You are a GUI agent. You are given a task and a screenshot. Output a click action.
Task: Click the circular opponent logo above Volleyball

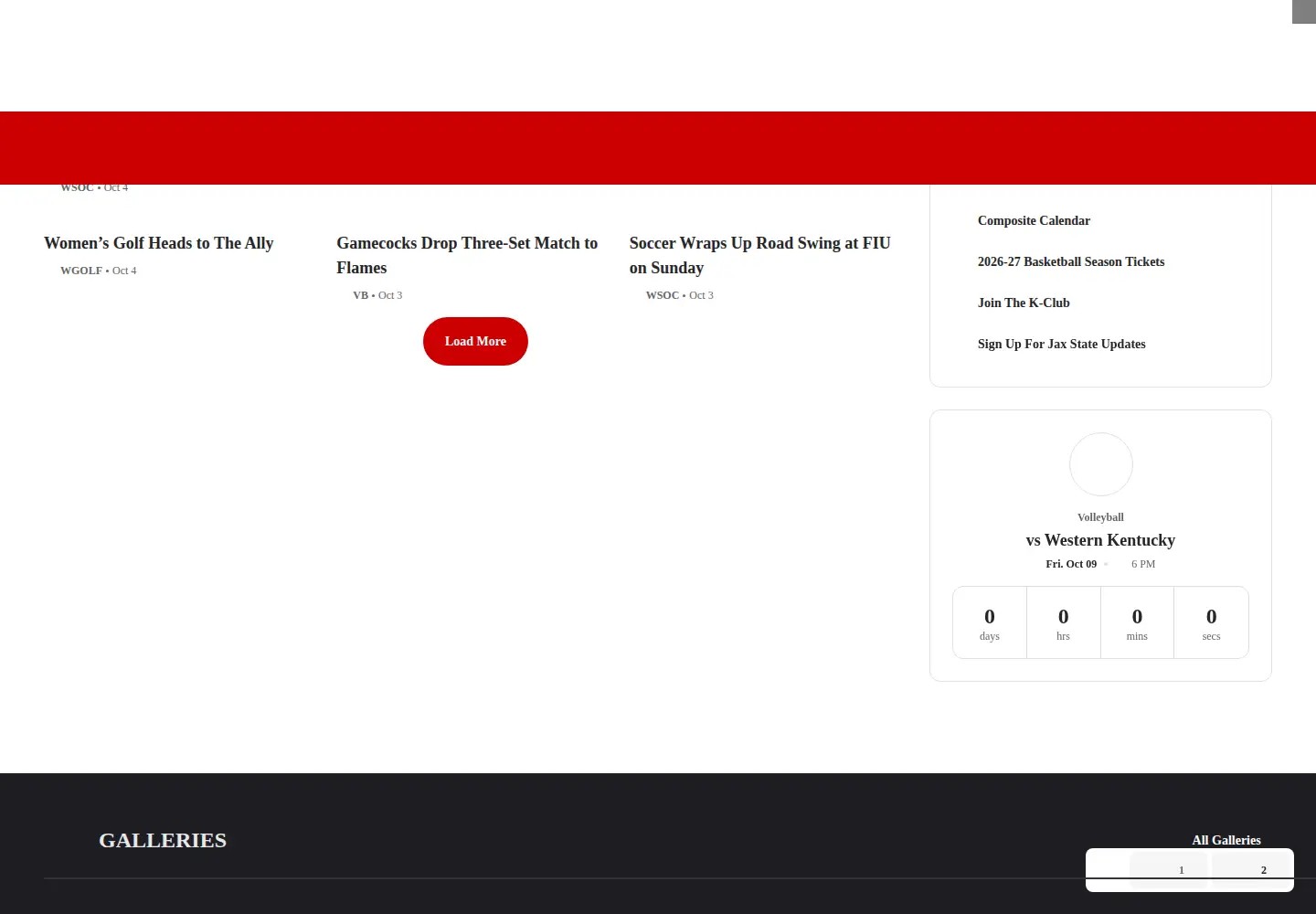tap(1101, 464)
